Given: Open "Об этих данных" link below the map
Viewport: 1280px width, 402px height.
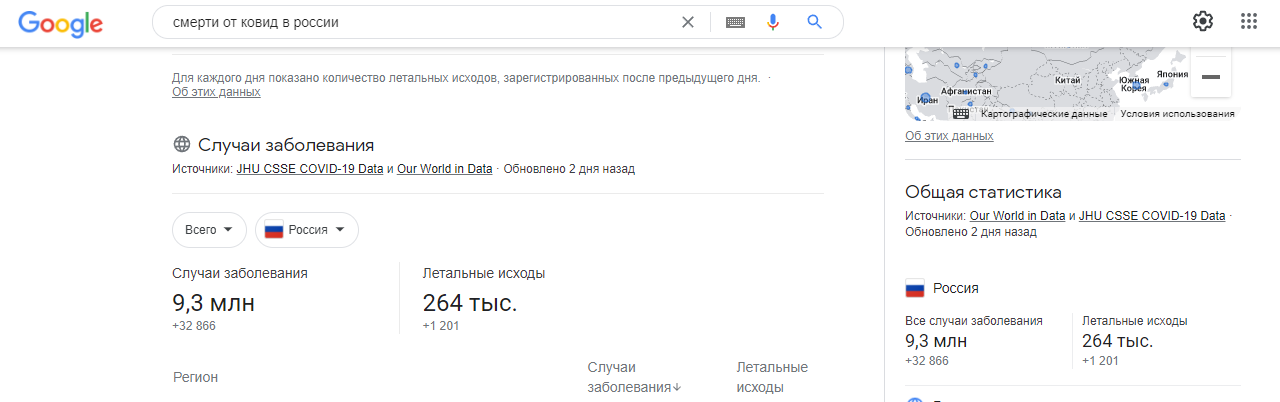Looking at the screenshot, I should pos(949,136).
